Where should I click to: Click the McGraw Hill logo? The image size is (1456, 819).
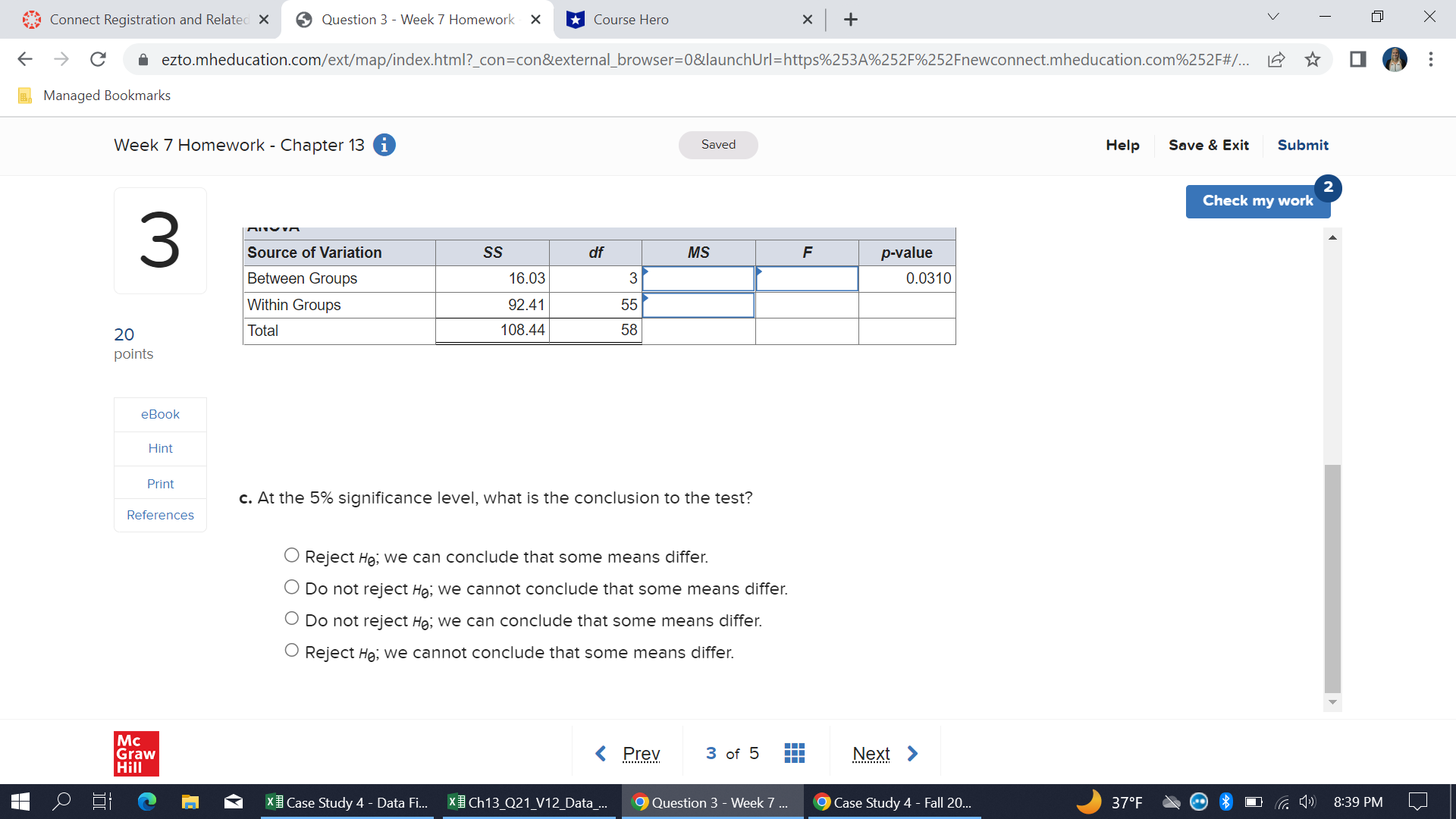pyautogui.click(x=136, y=753)
